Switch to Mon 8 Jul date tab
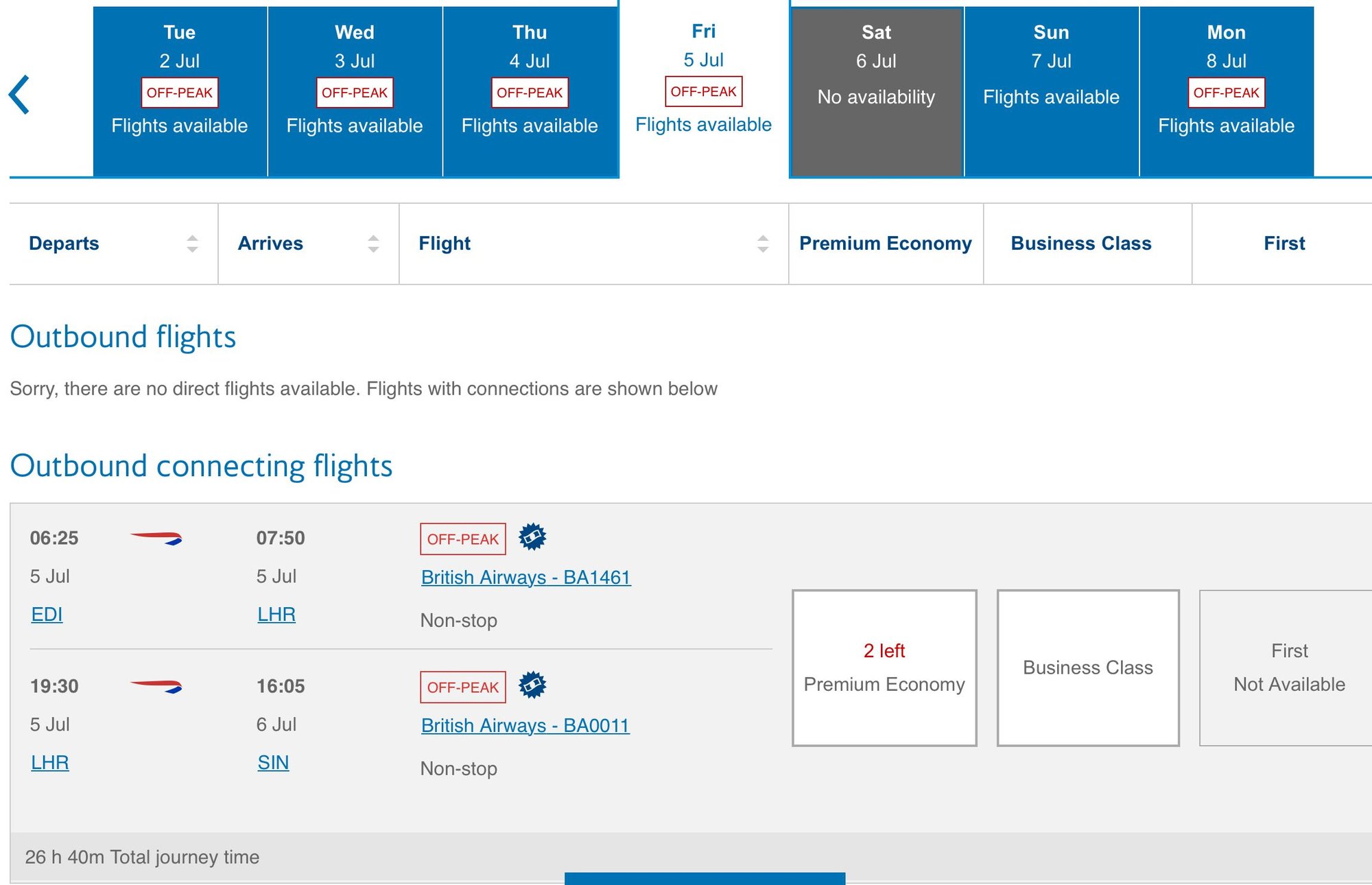This screenshot has width=1372, height=885. pyautogui.click(x=1226, y=91)
